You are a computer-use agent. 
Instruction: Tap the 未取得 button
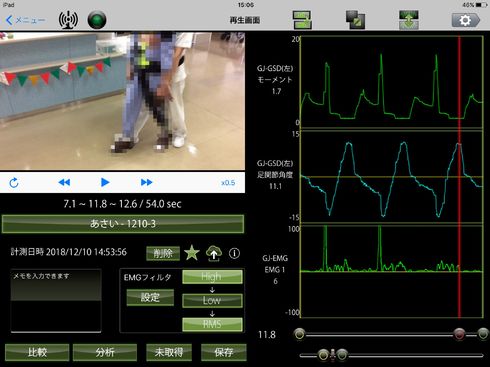(169, 352)
